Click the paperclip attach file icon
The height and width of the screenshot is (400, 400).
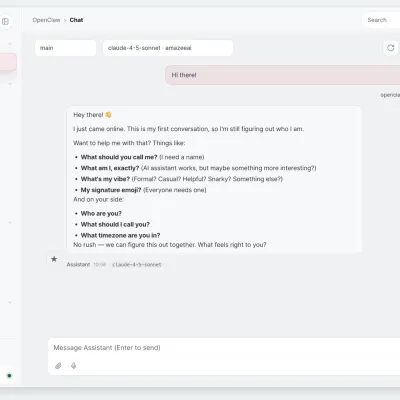58,366
